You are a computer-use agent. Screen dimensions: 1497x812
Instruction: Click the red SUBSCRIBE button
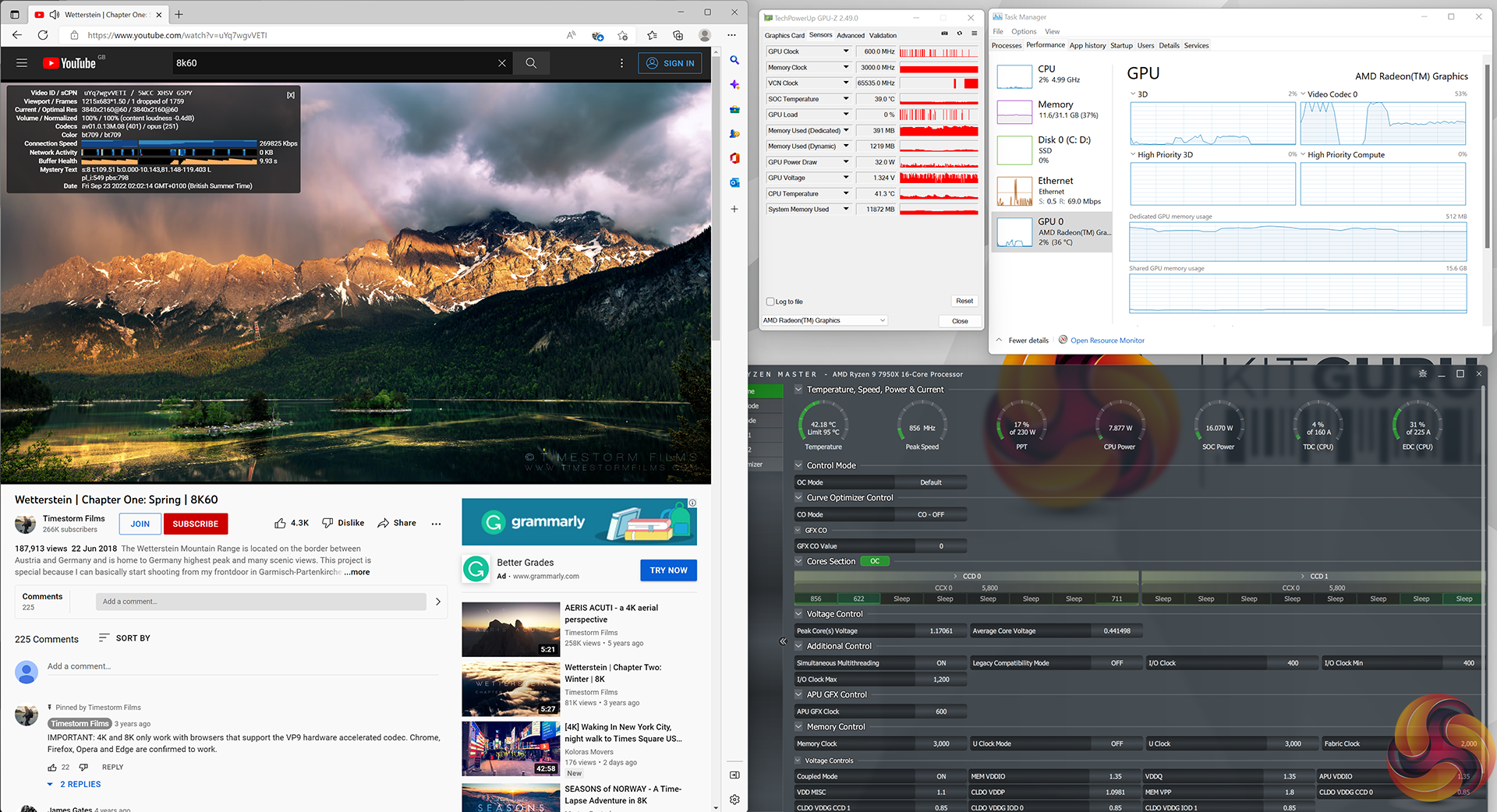[x=196, y=524]
